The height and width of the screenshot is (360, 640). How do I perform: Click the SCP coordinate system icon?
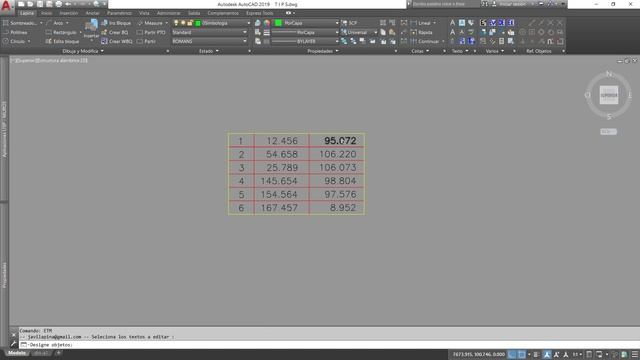pyautogui.click(x=349, y=23)
